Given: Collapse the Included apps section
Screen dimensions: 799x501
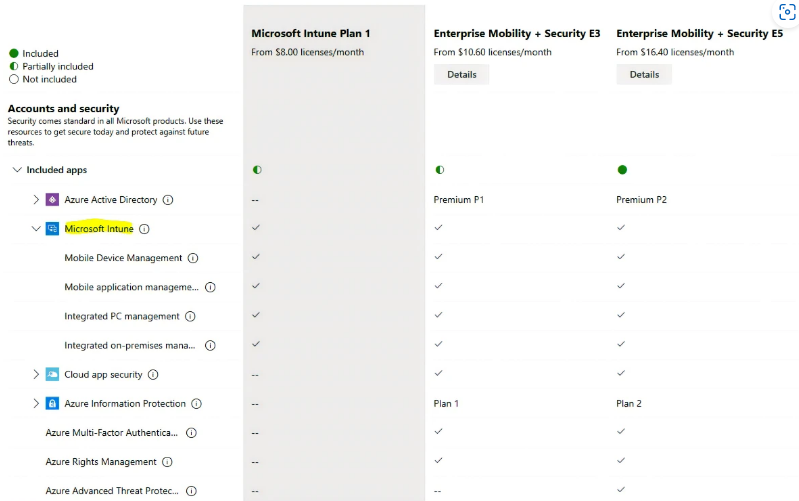Looking at the screenshot, I should pos(17,170).
